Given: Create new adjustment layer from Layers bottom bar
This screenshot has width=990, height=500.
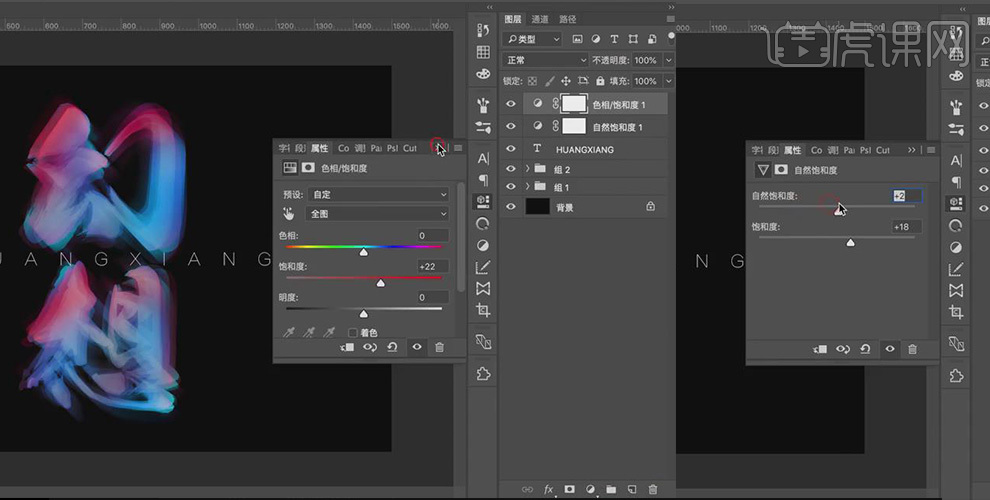Looking at the screenshot, I should coord(590,489).
